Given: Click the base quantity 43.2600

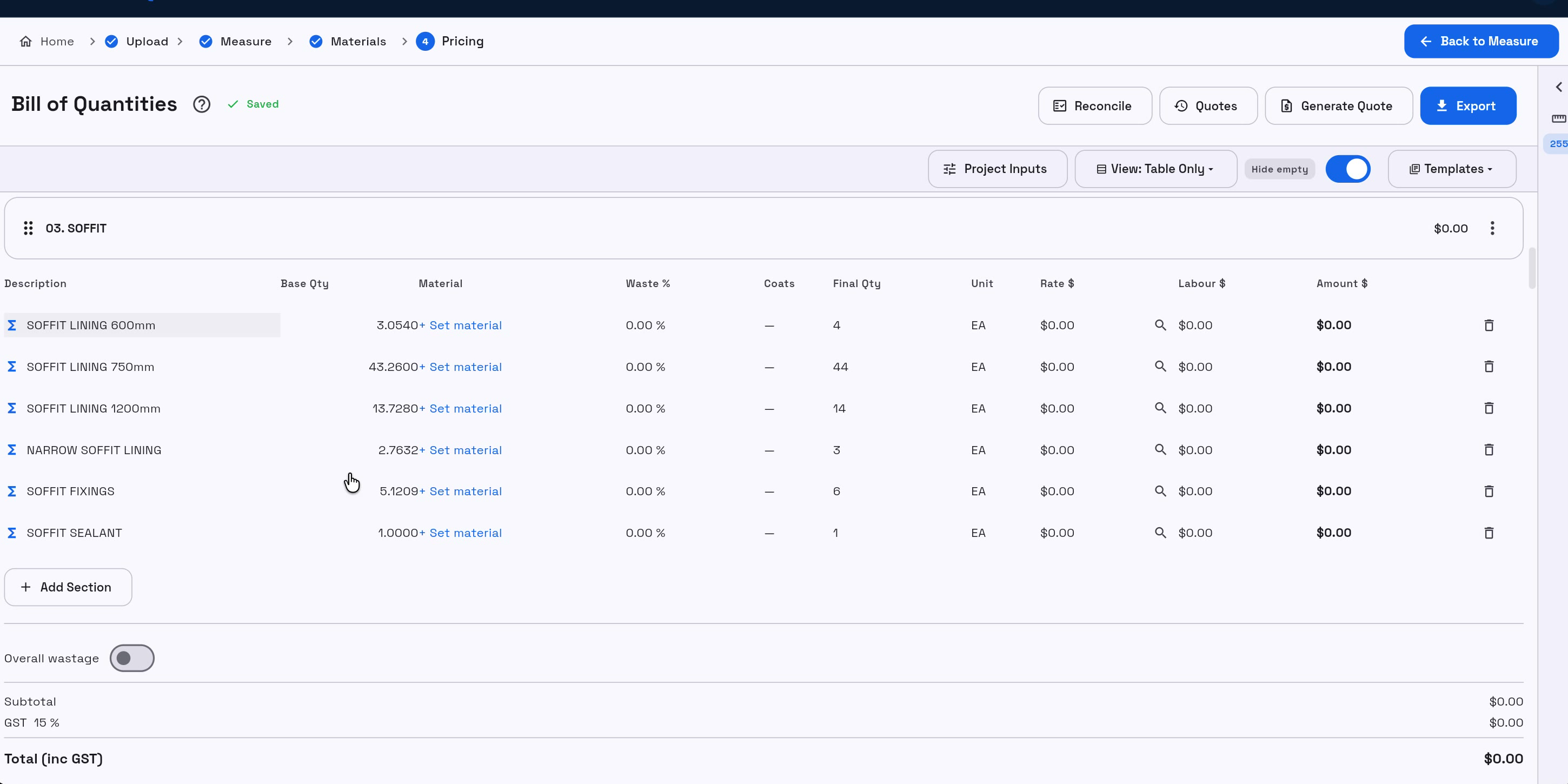Looking at the screenshot, I should tap(393, 367).
